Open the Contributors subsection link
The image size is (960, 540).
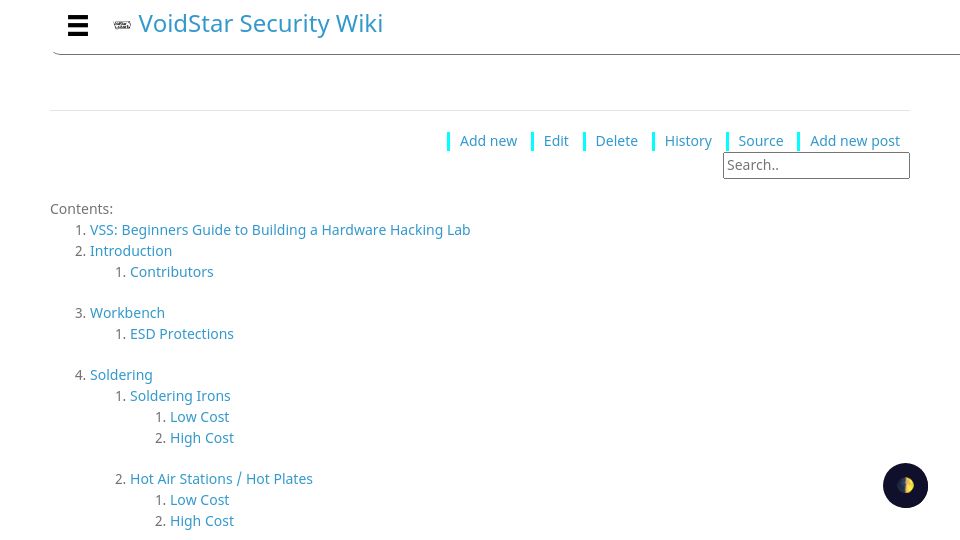tap(171, 272)
